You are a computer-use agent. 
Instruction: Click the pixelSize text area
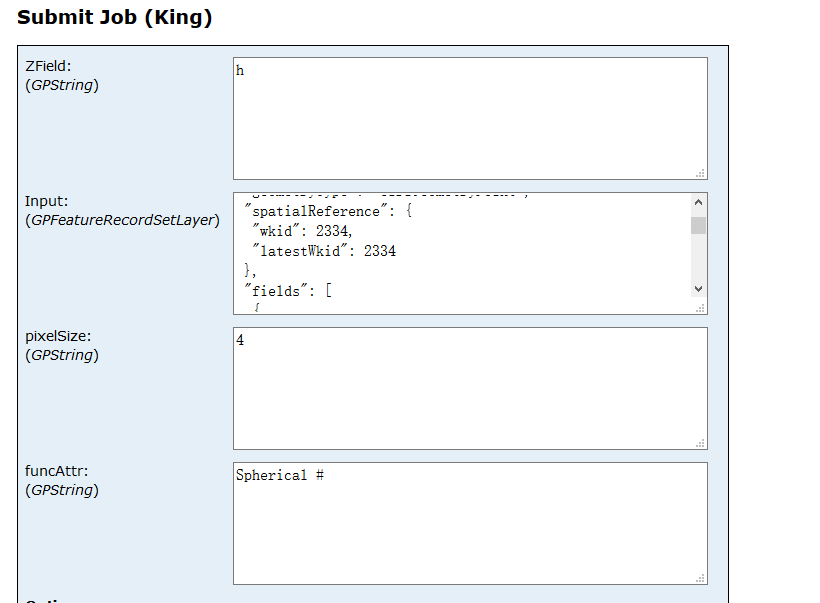click(470, 389)
